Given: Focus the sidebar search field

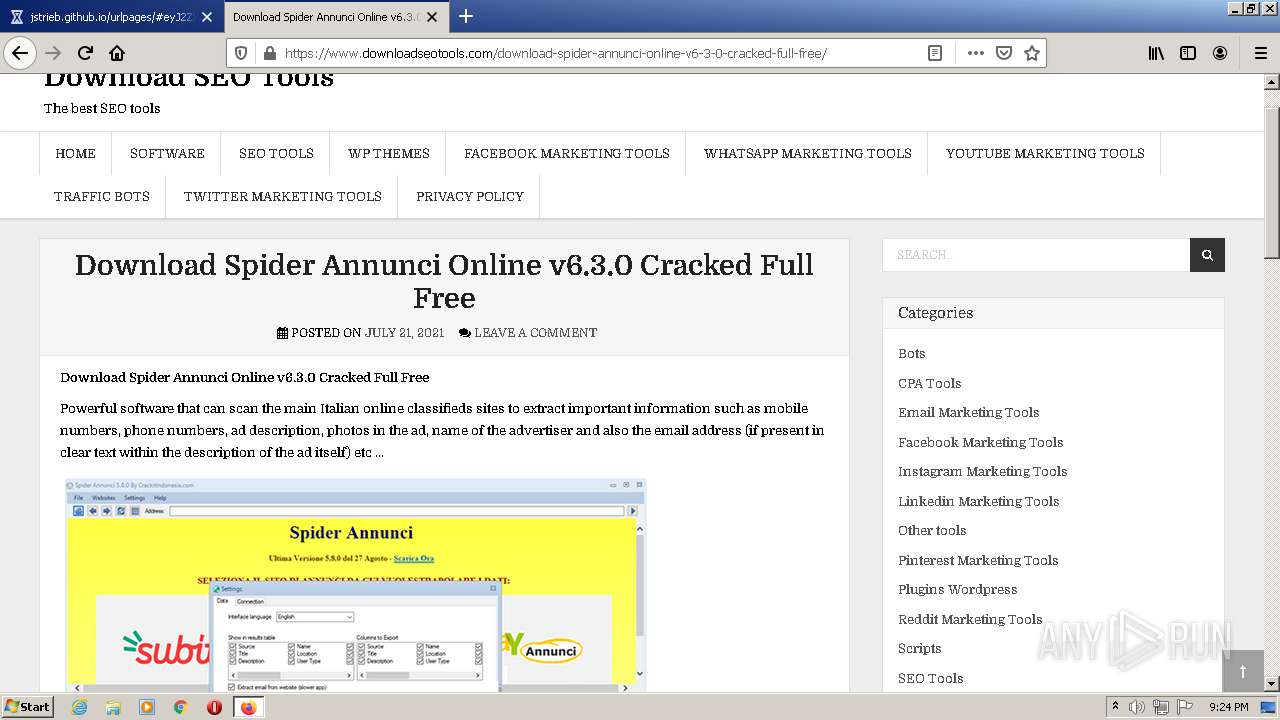Looking at the screenshot, I should click(x=1036, y=255).
